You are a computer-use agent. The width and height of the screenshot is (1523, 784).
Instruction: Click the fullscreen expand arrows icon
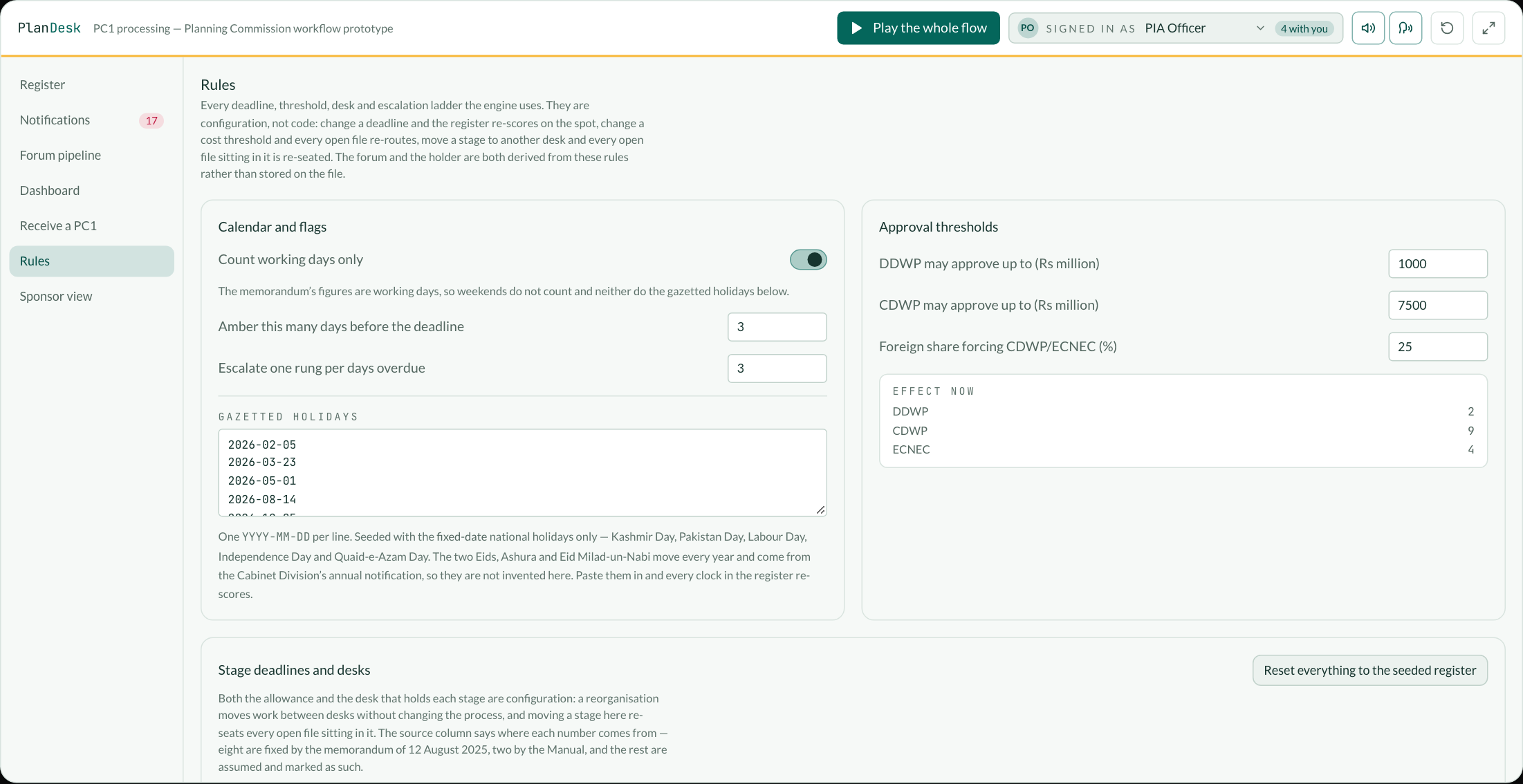[x=1488, y=28]
